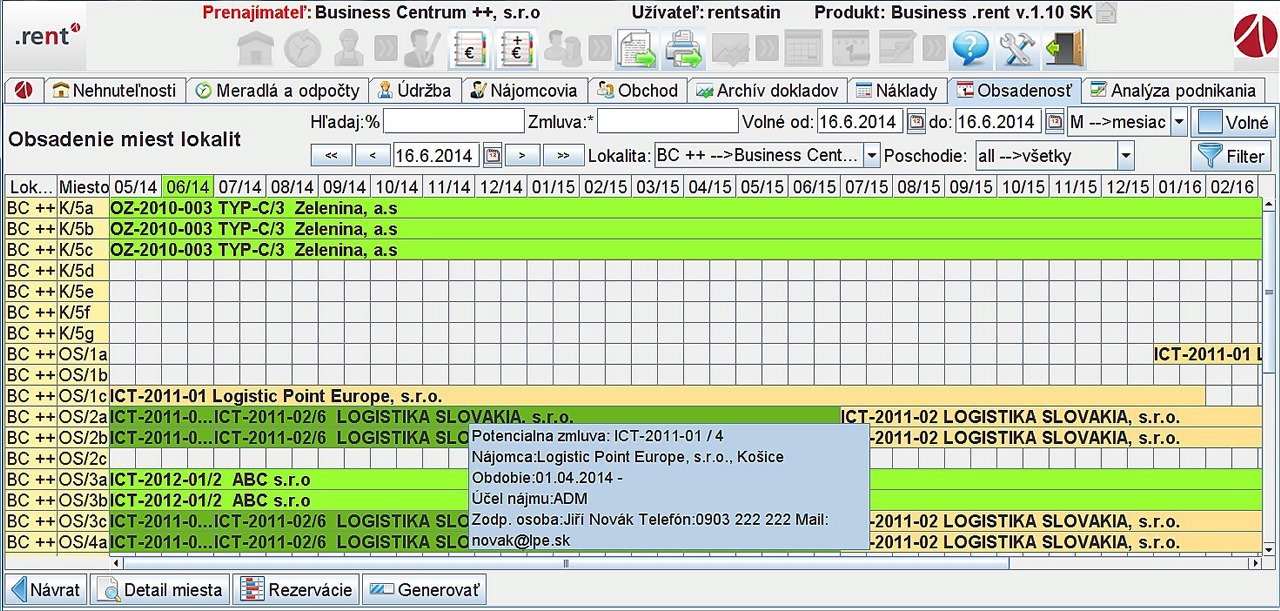Switch to the Náklady tab
The image size is (1280, 611).
[896, 90]
